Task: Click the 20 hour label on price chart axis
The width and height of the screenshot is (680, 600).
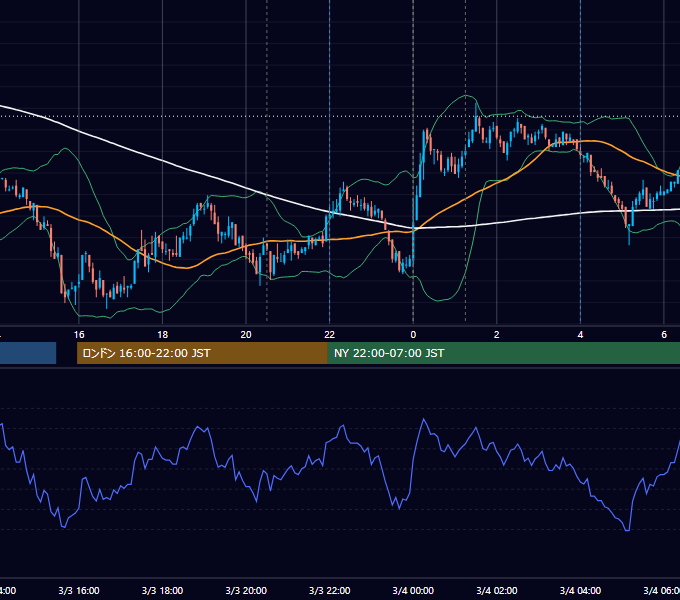Action: [246, 335]
